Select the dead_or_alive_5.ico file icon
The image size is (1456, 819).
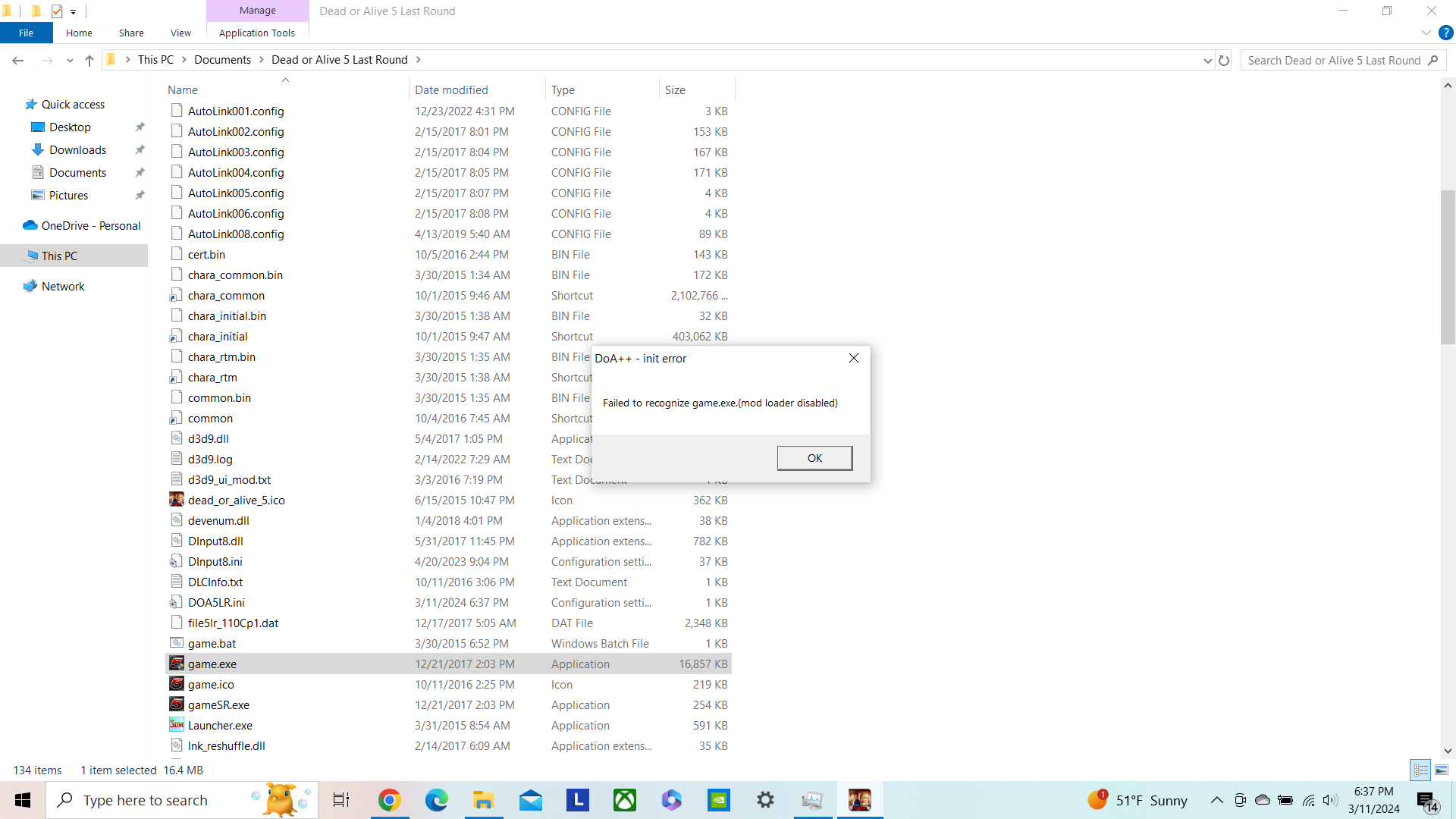point(177,500)
